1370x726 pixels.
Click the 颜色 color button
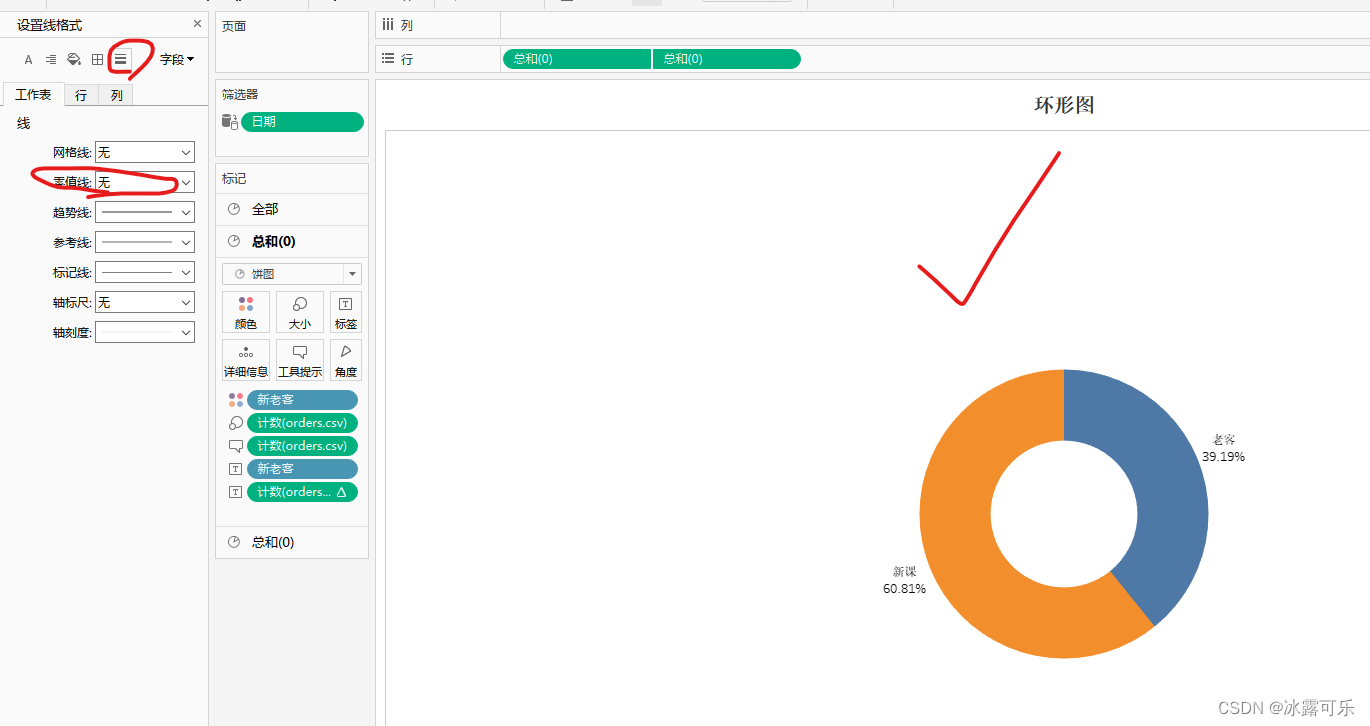pyautogui.click(x=246, y=312)
